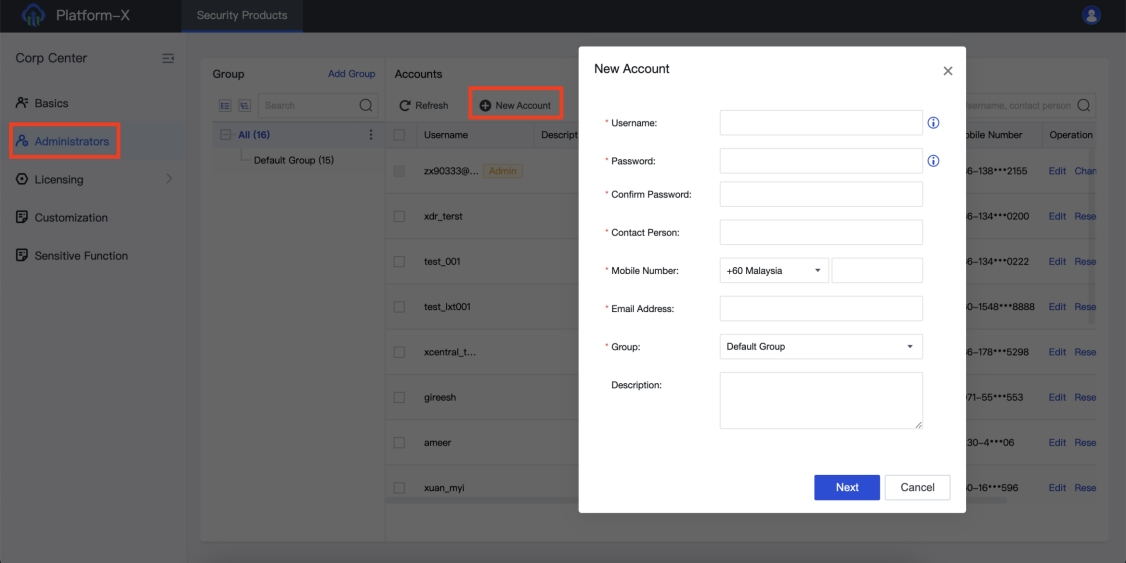This screenshot has height=563, width=1126.
Task: Tick checkbox for xcentral_t account
Action: click(399, 352)
